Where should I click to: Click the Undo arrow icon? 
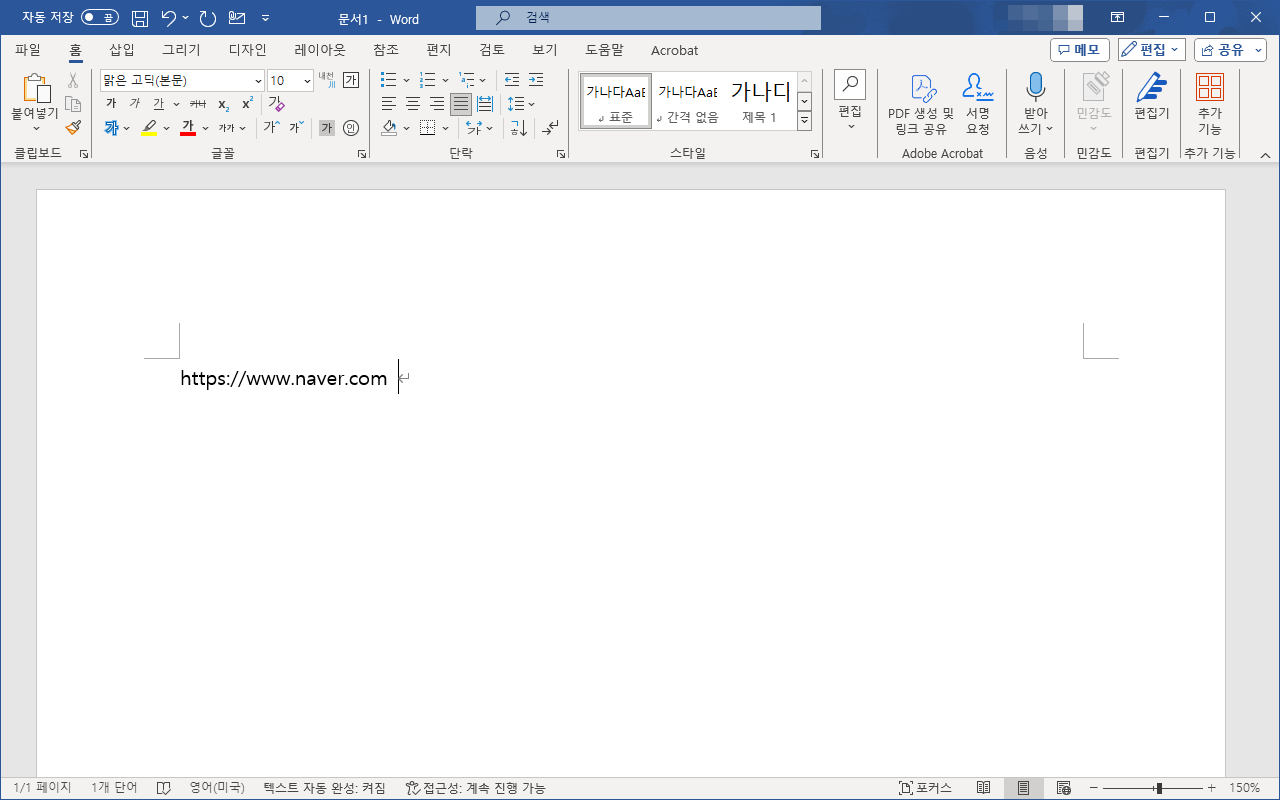click(168, 18)
